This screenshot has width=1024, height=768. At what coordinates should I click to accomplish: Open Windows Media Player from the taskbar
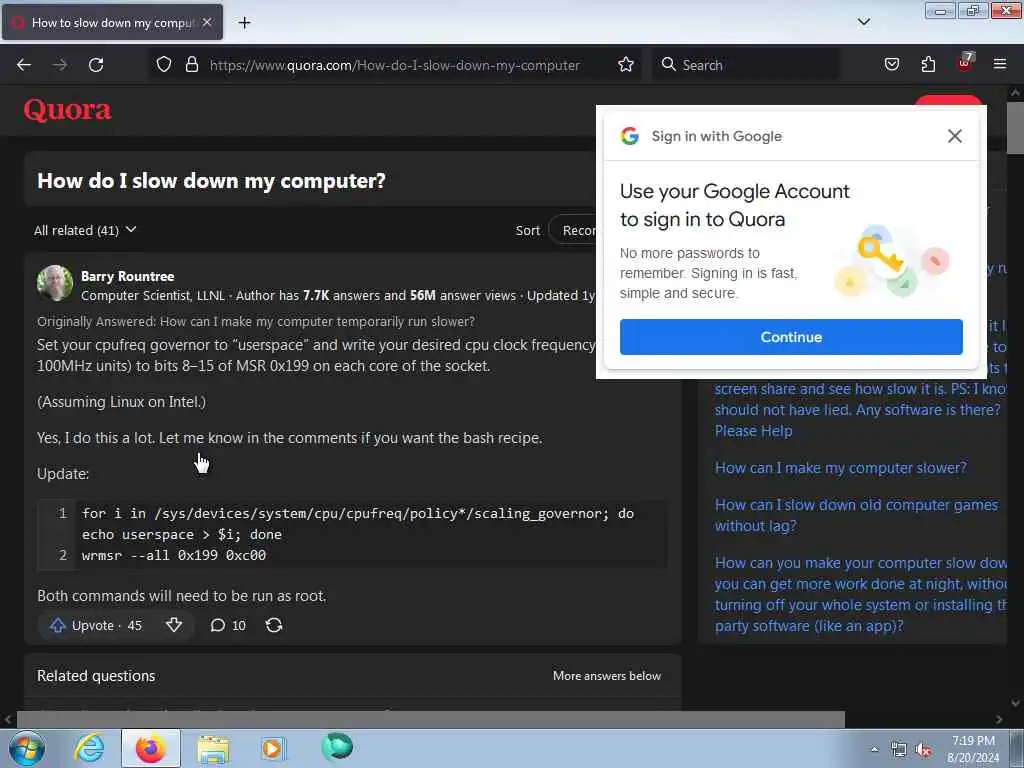click(x=273, y=748)
